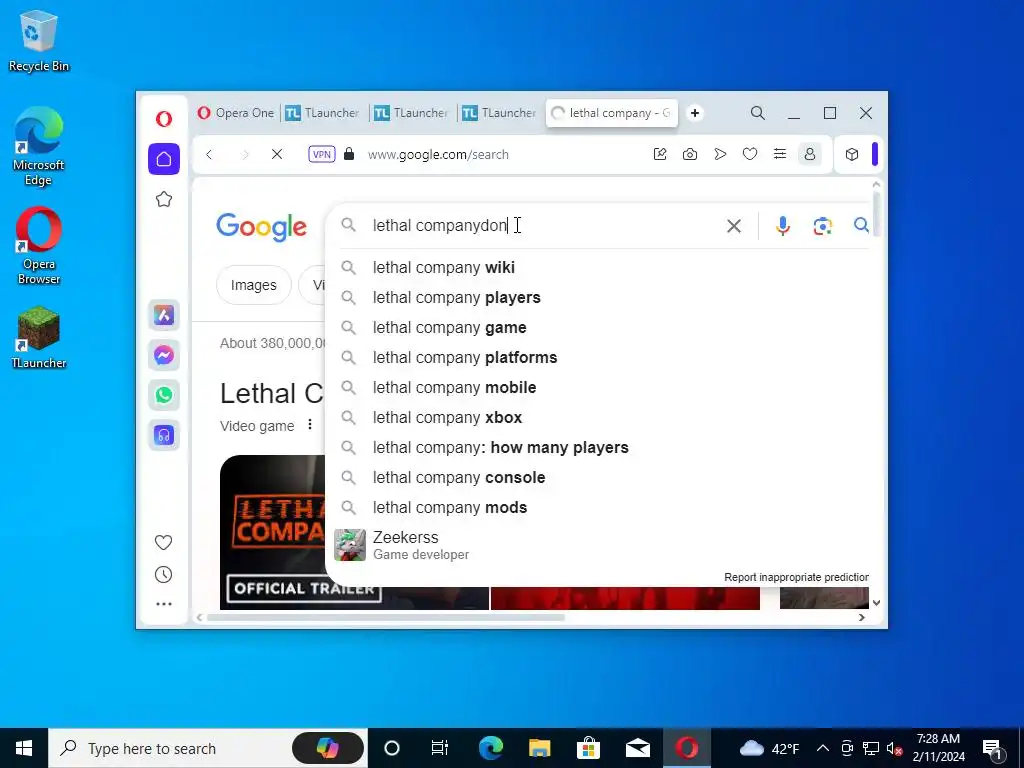
Task: Launch Microsoft Store from taskbar
Action: pyautogui.click(x=588, y=748)
